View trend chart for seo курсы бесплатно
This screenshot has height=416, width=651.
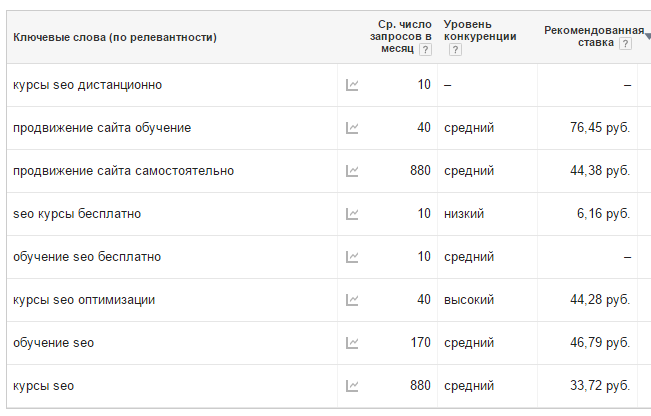(352, 214)
